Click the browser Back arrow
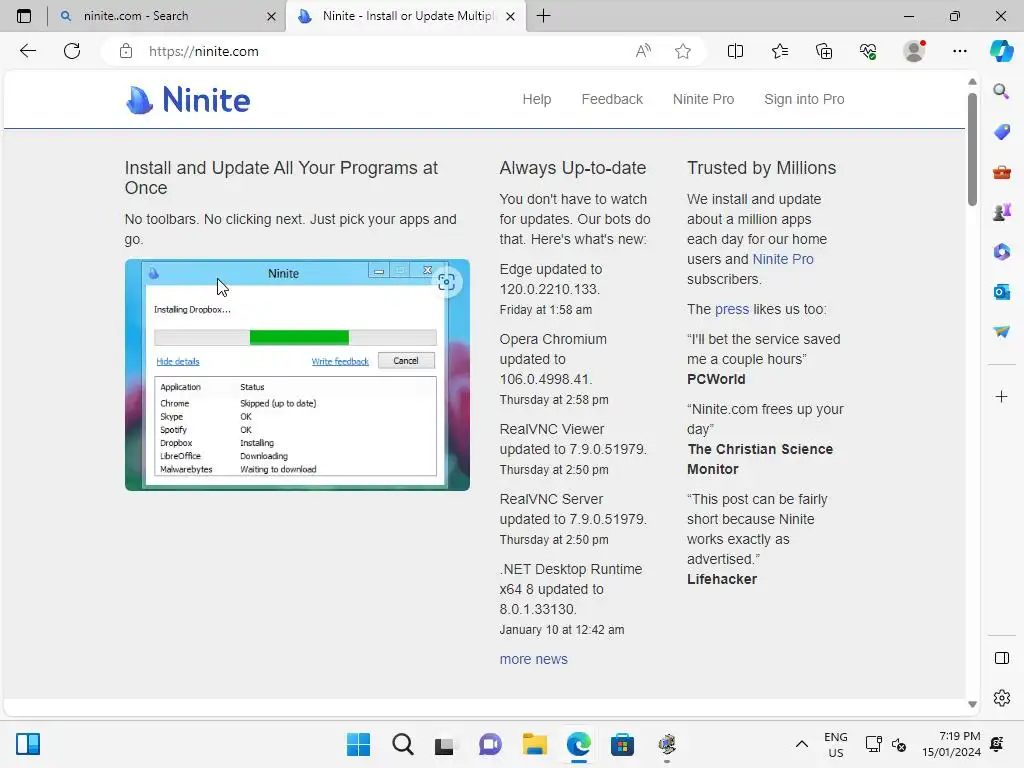 (27, 51)
